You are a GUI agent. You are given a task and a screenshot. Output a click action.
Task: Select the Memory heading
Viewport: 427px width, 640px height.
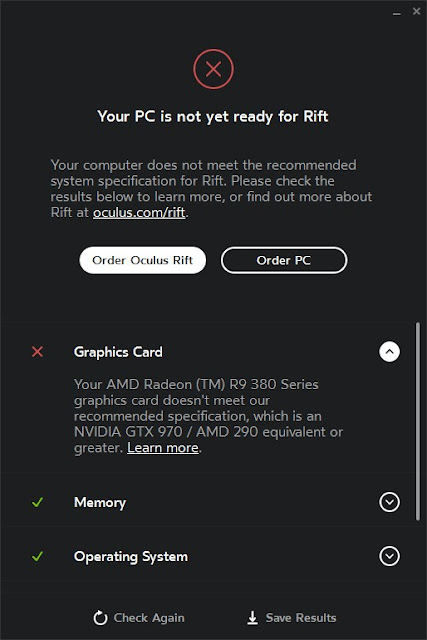coord(100,502)
